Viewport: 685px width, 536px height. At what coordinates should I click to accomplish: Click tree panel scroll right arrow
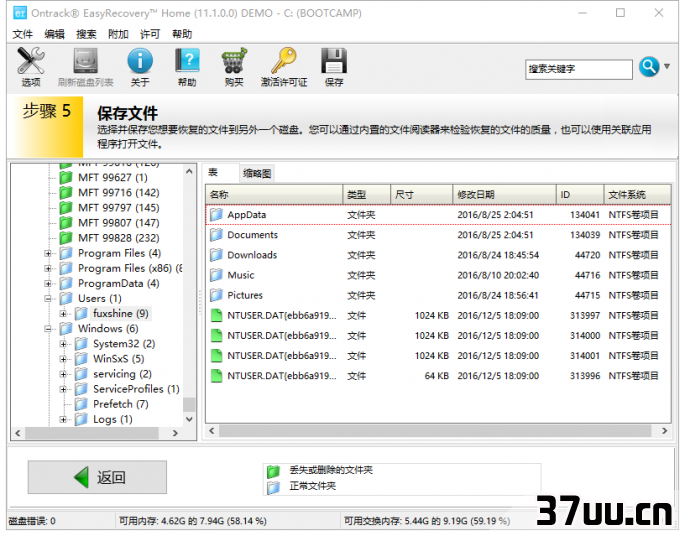tap(175, 433)
